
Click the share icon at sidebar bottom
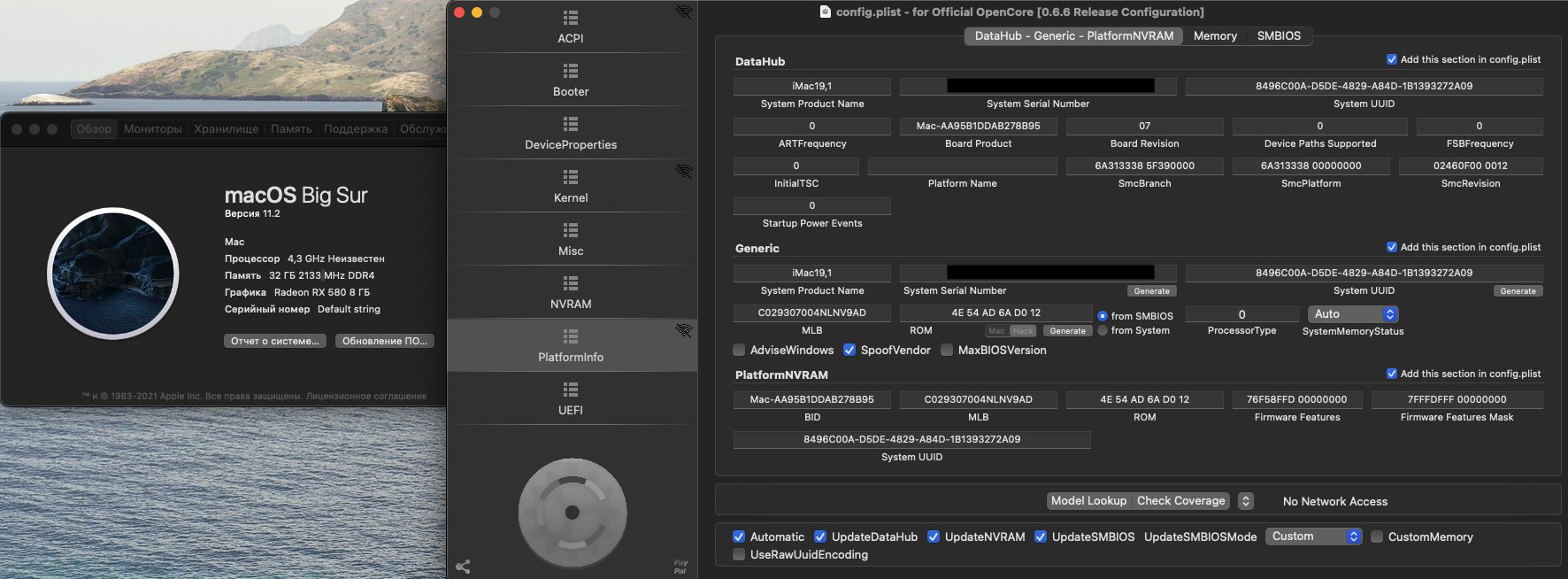click(463, 567)
